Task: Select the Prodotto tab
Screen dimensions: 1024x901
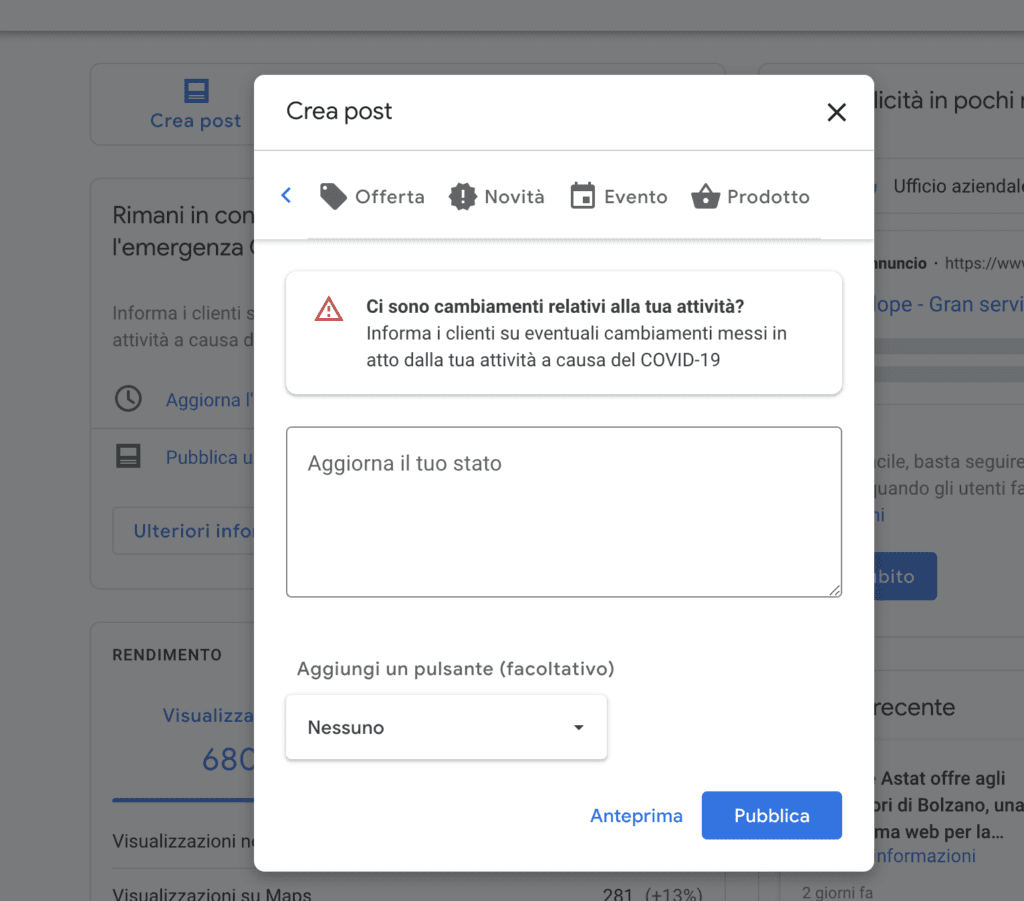Action: coord(768,197)
